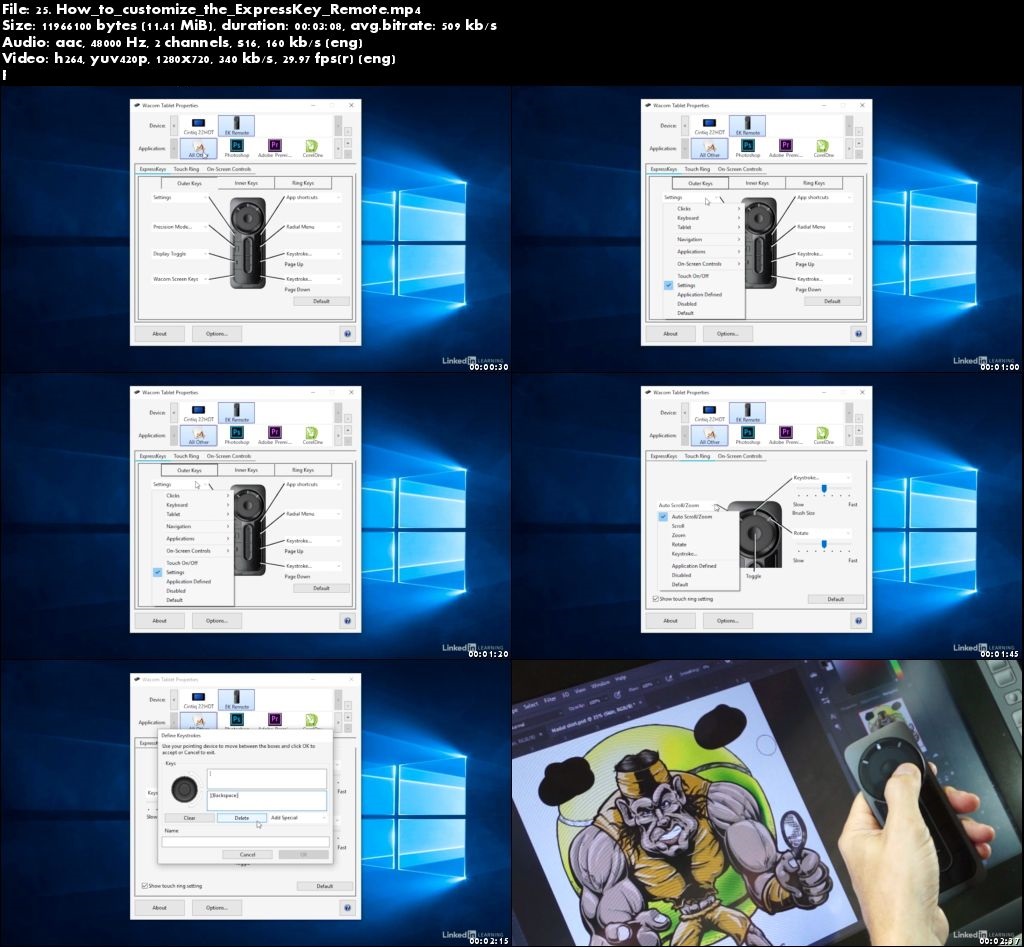Select Cintiq 22HDT device in 00:01:00 frame
This screenshot has height=947, width=1024.
[x=709, y=125]
